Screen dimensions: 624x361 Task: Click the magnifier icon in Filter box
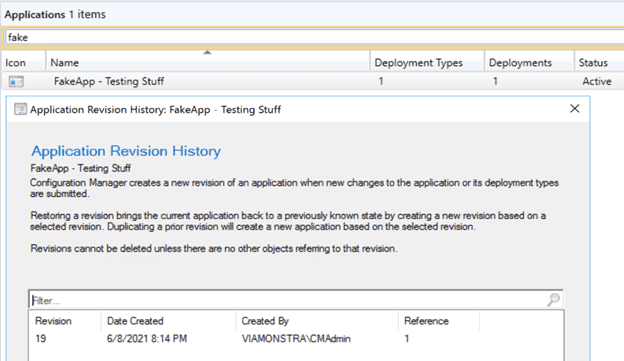[x=553, y=299]
